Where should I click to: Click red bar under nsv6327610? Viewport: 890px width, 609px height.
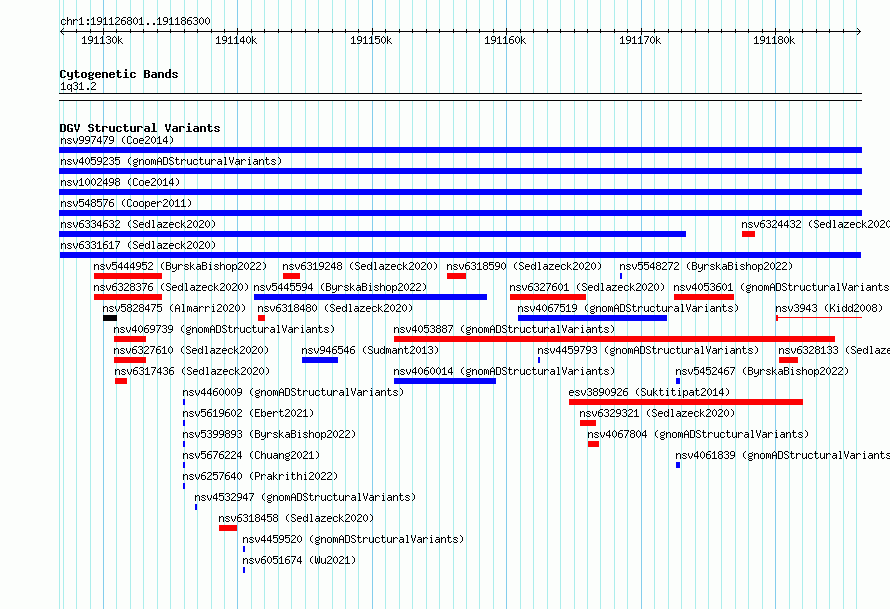(x=130, y=360)
